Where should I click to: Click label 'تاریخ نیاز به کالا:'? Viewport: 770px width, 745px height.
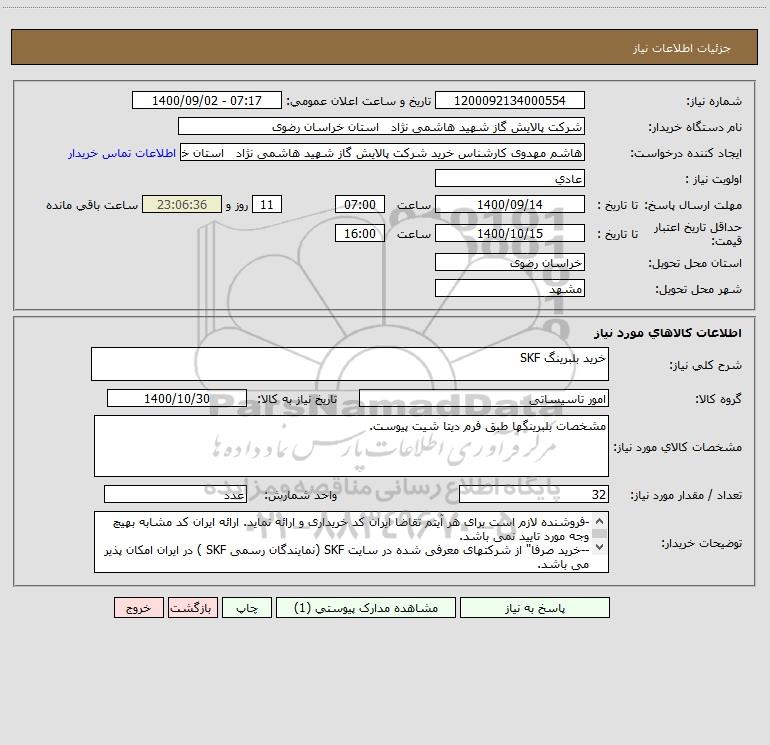coord(298,399)
